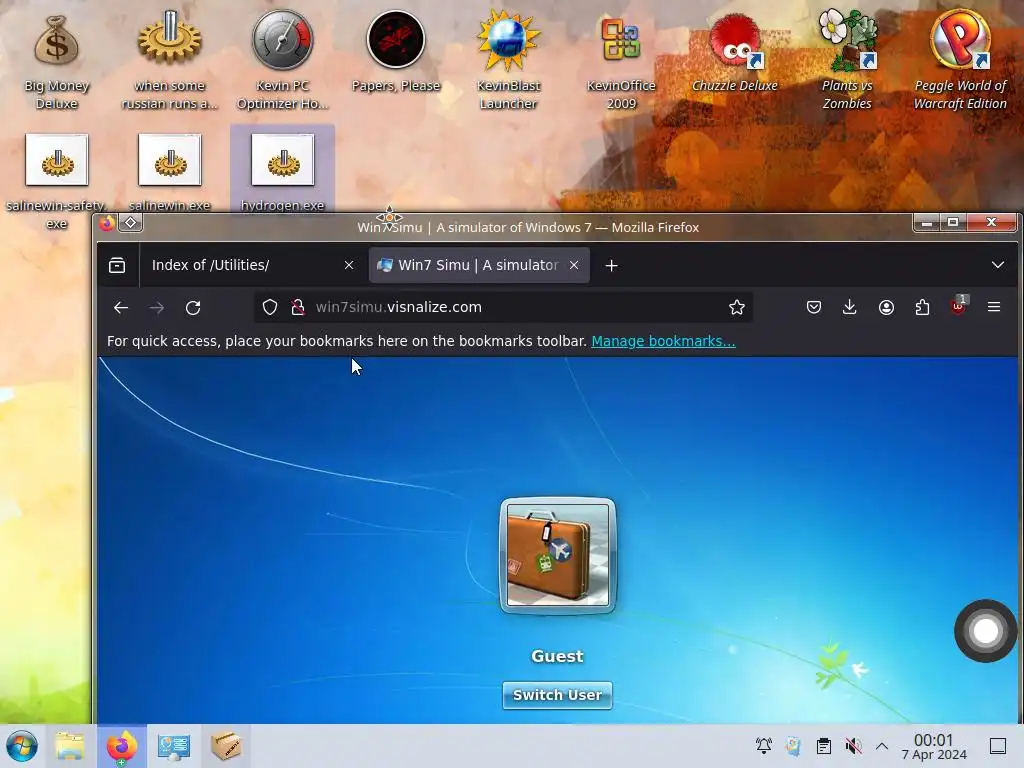
Task: Save page to Pocket
Action: click(814, 308)
